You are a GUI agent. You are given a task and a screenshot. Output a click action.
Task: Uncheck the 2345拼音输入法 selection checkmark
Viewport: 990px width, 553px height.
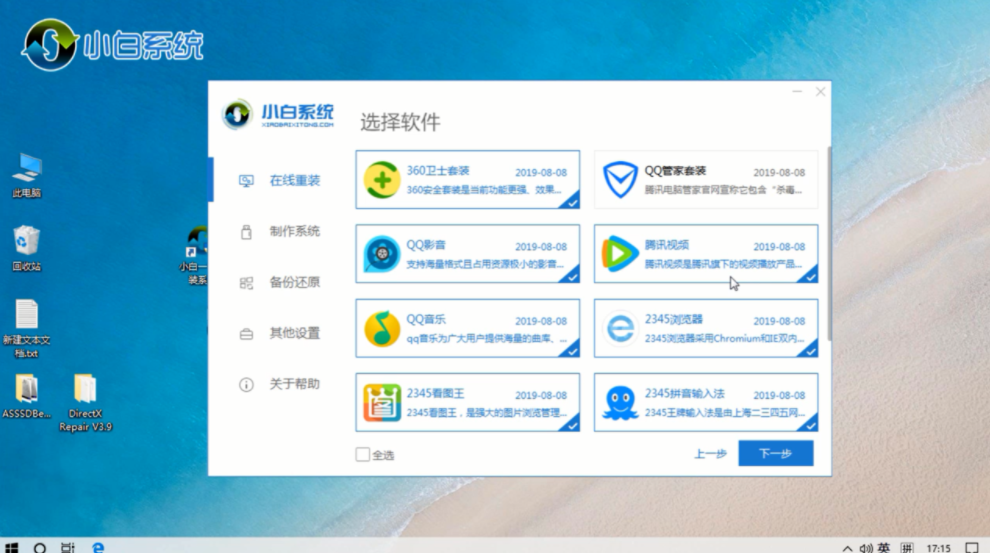809,425
